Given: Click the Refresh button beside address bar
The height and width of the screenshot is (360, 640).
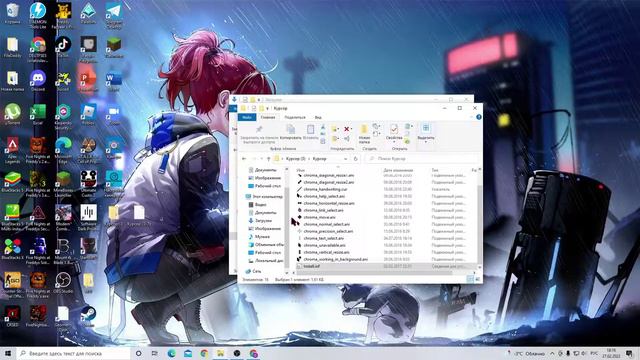Looking at the screenshot, I should [x=356, y=158].
